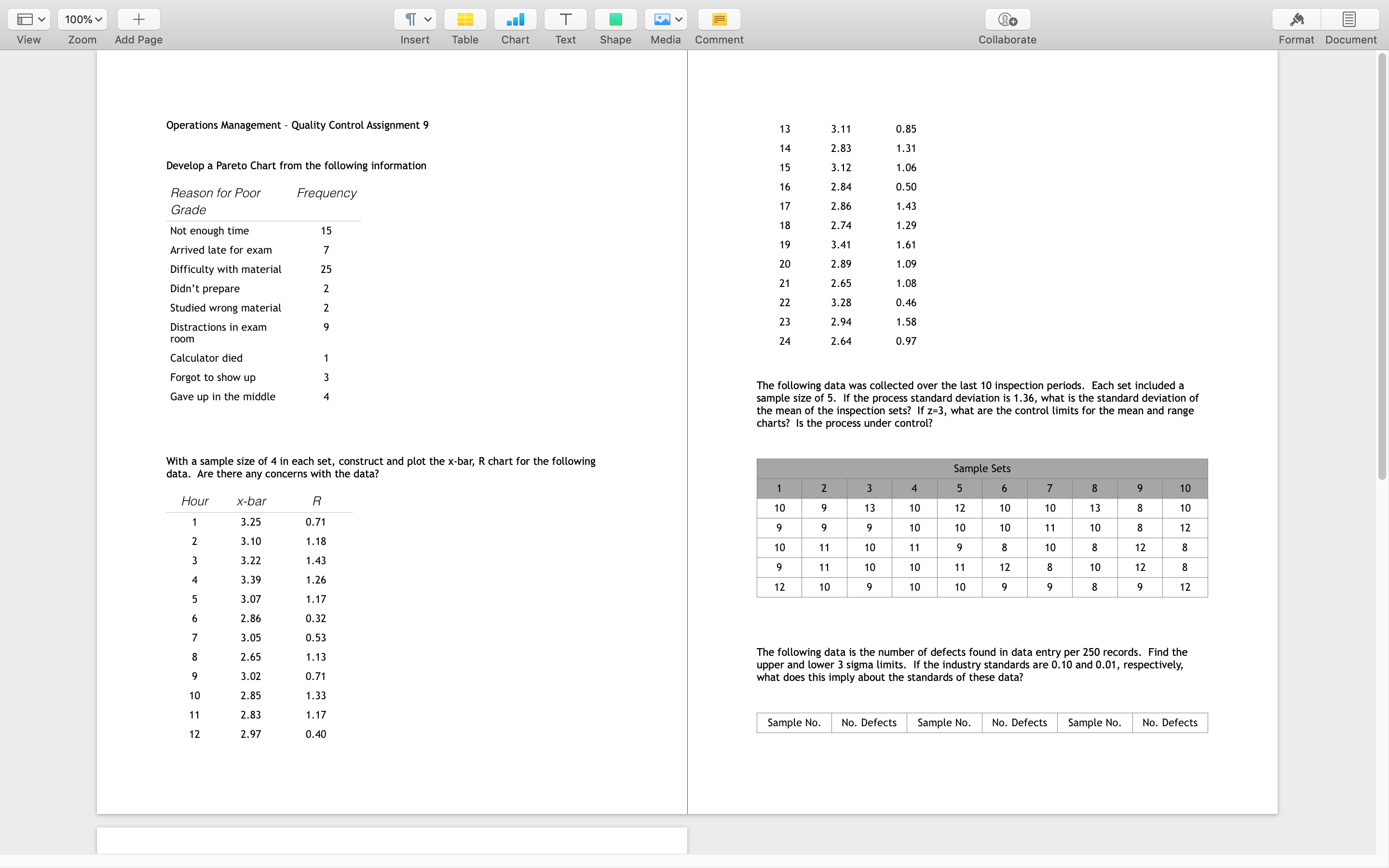Click the Pareto Chart instruction text
The height and width of the screenshot is (868, 1389).
(x=296, y=165)
